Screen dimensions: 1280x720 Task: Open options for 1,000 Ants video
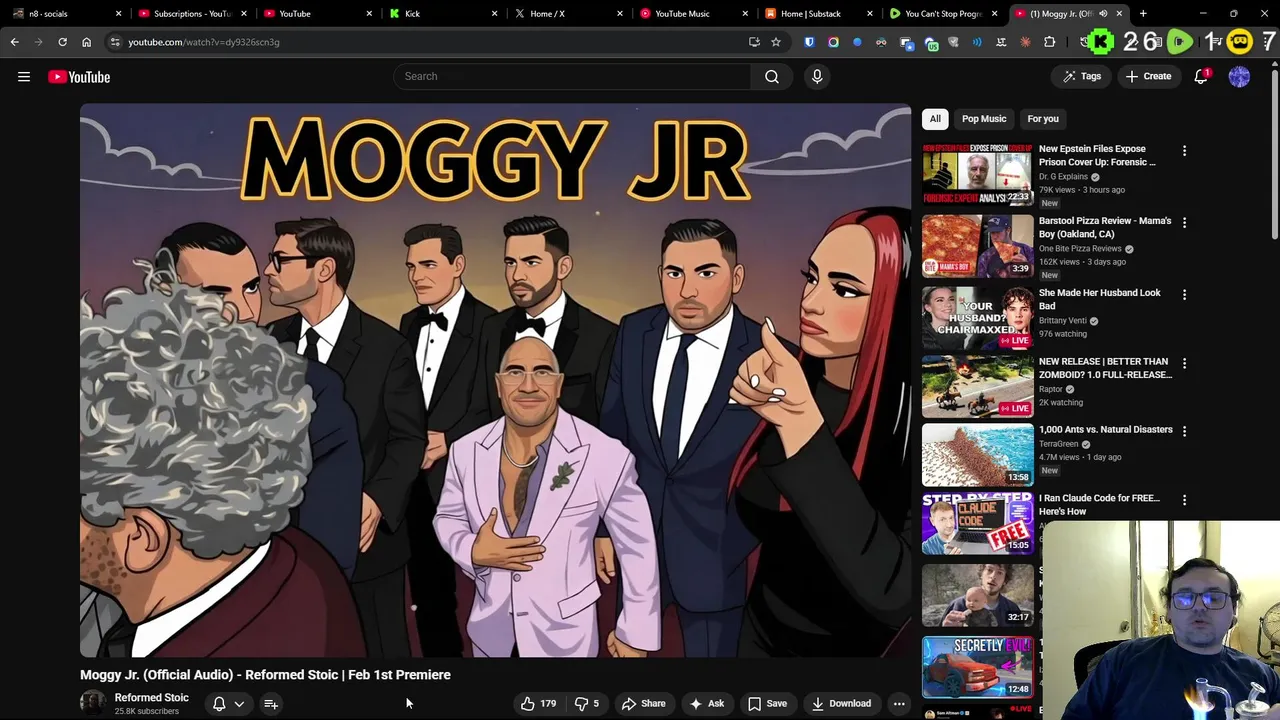(x=1184, y=432)
